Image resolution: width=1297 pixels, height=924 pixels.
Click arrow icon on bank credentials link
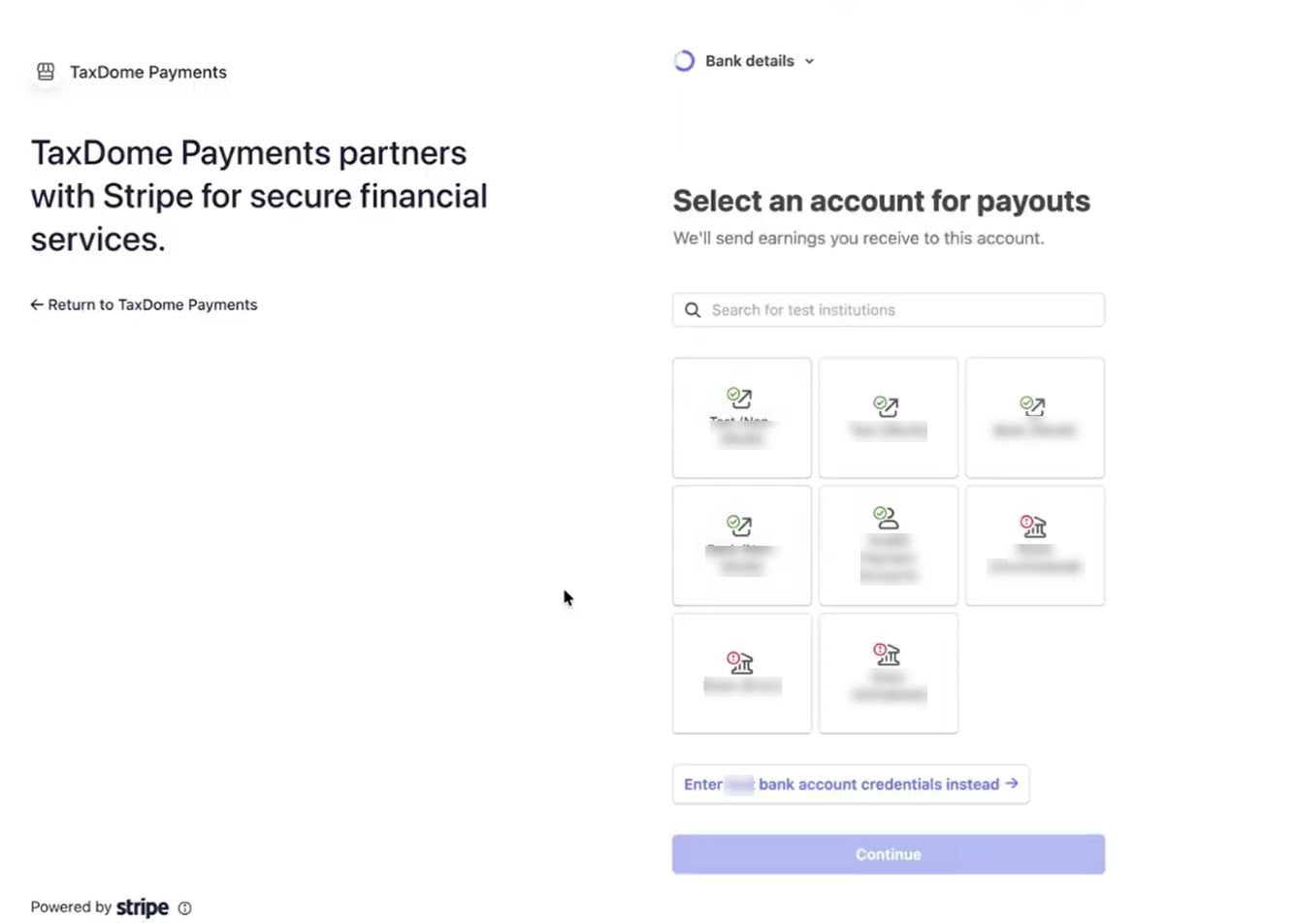point(1012,783)
